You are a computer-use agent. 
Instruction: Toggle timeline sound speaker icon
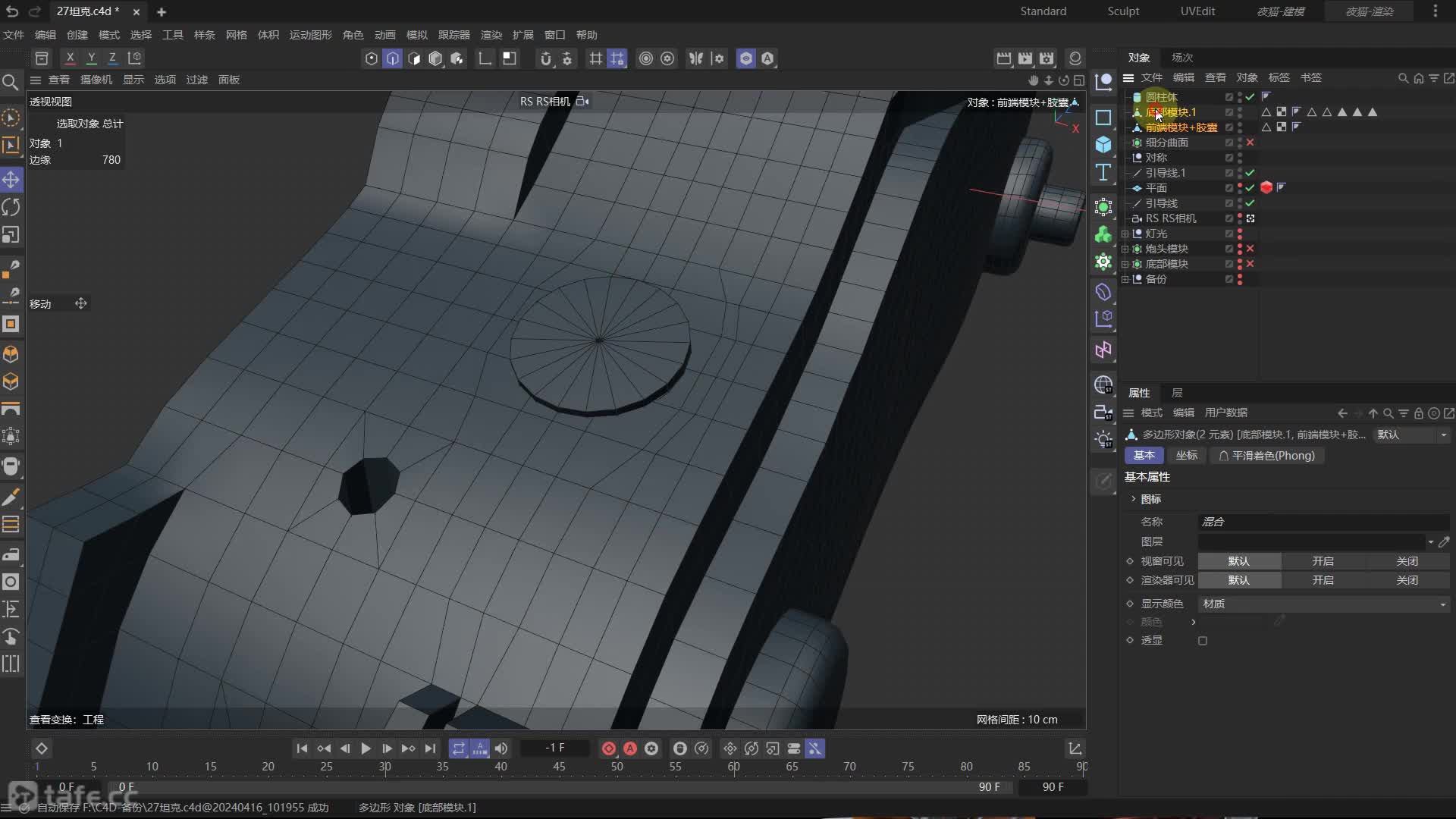(501, 748)
